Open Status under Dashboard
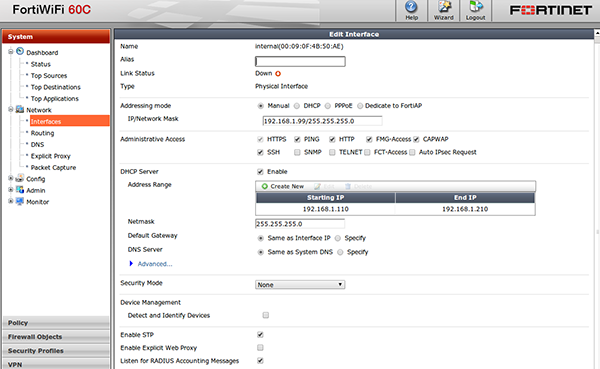Viewport: 600px width, 369px height. 41,64
